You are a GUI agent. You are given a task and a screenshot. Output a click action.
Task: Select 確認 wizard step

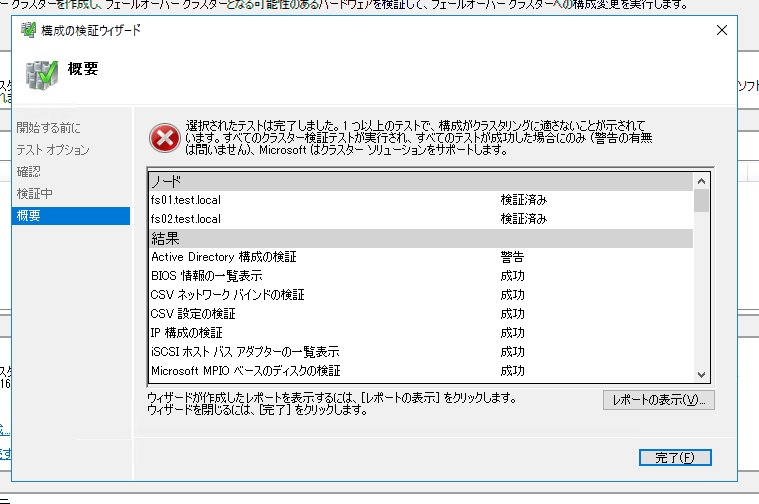29,172
